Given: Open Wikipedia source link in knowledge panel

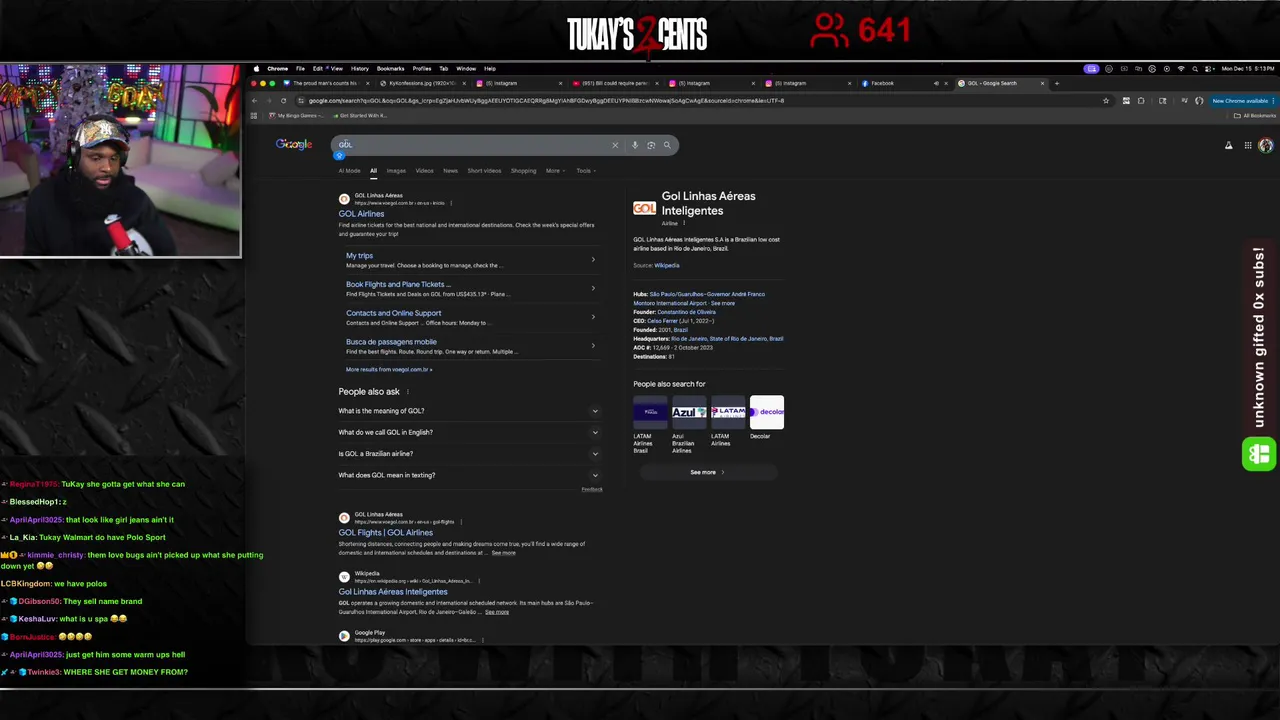Looking at the screenshot, I should 667,266.
